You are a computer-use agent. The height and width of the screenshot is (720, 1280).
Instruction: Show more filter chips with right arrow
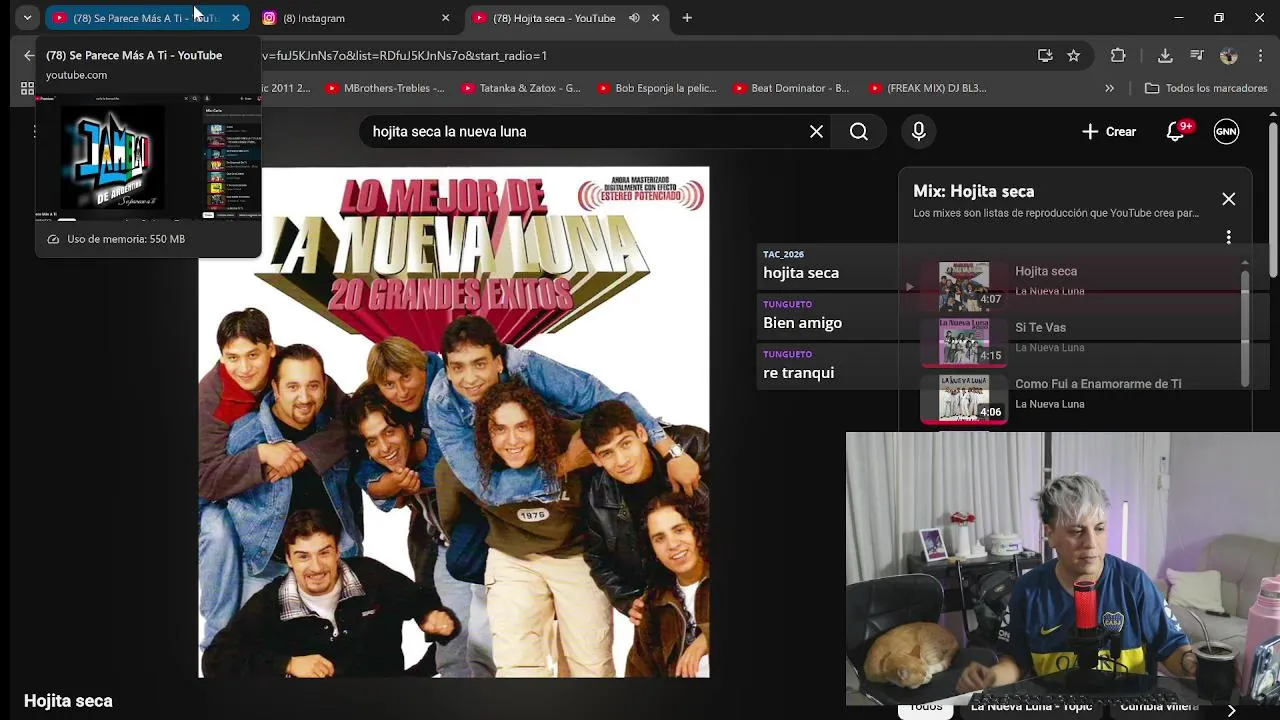pyautogui.click(x=1231, y=709)
